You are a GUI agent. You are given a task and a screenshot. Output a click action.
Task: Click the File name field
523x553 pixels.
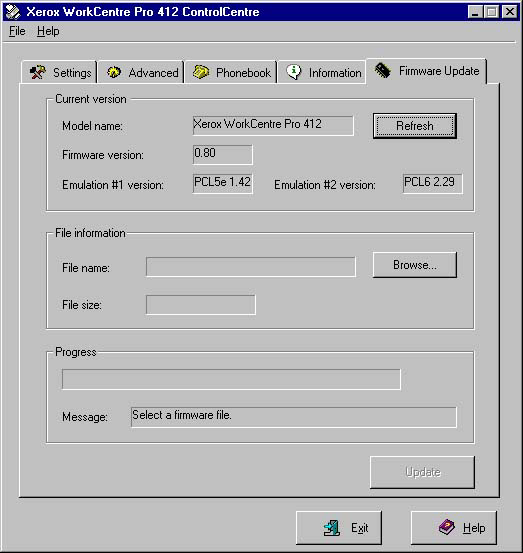[x=251, y=267]
